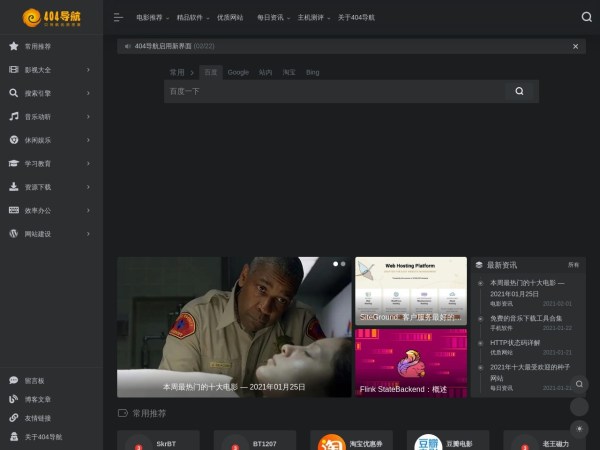Click the film icon next to 影视大全

(x=14, y=70)
